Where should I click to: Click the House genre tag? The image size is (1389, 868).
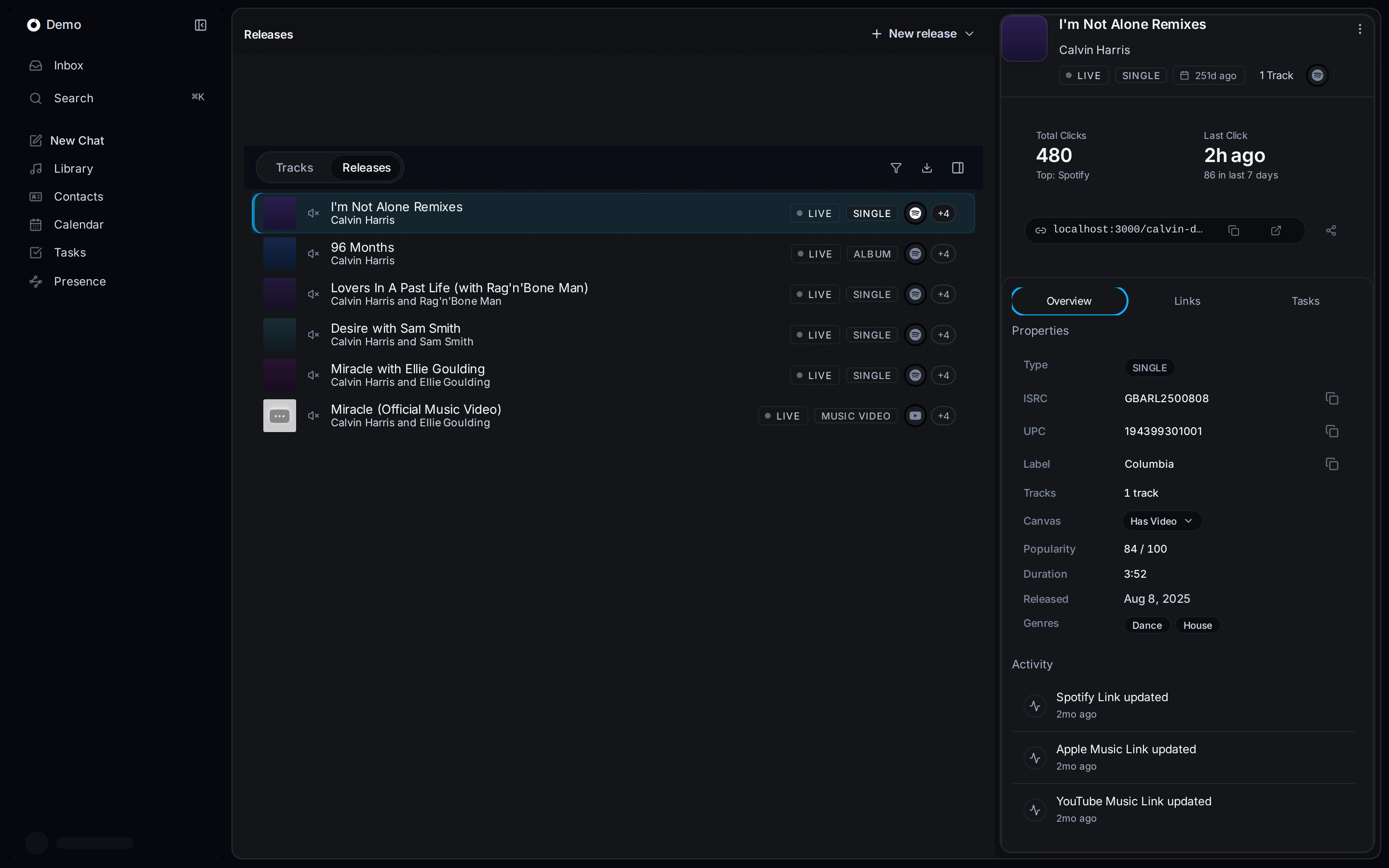tap(1198, 625)
